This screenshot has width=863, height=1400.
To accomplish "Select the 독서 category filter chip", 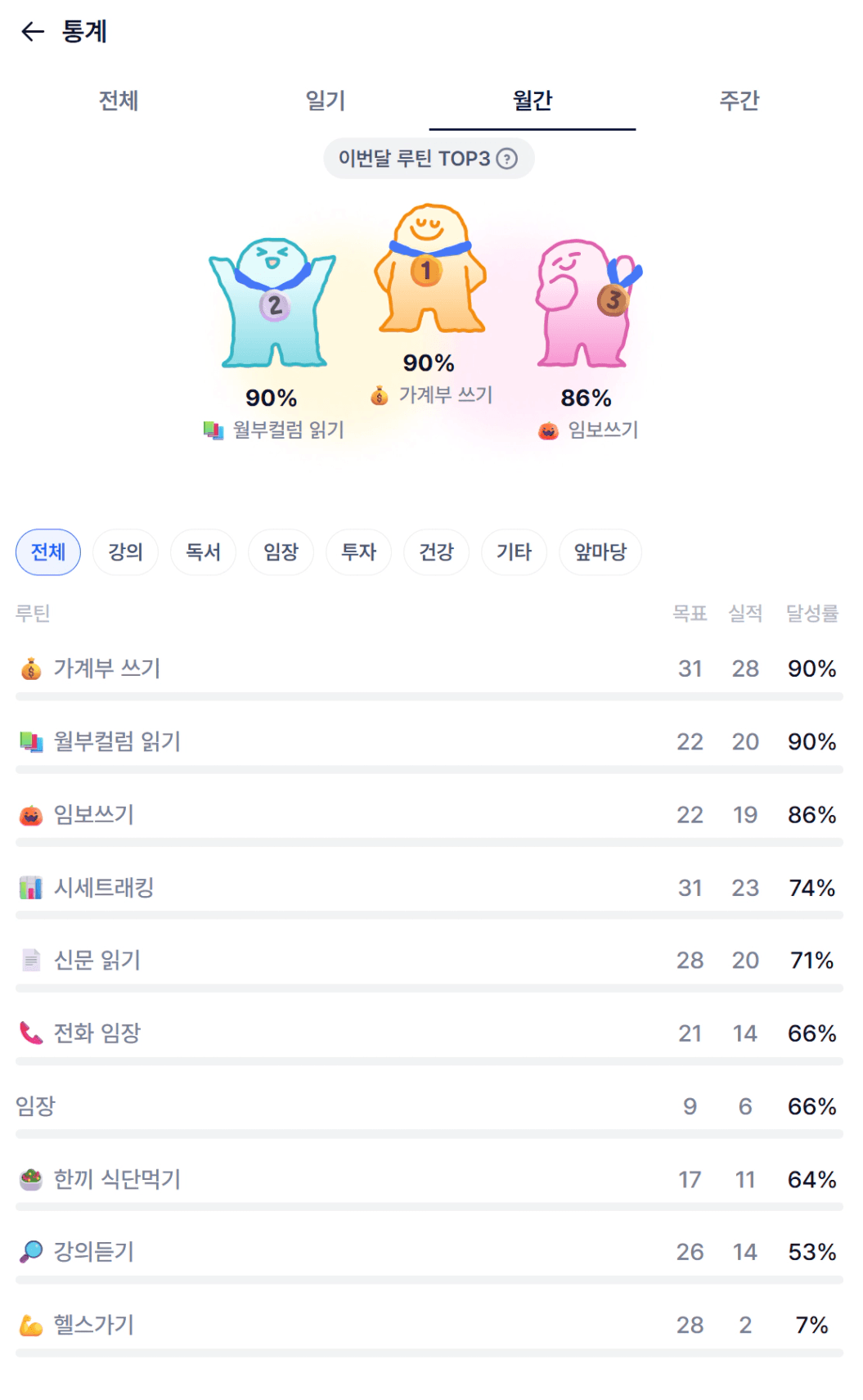I will 203,552.
